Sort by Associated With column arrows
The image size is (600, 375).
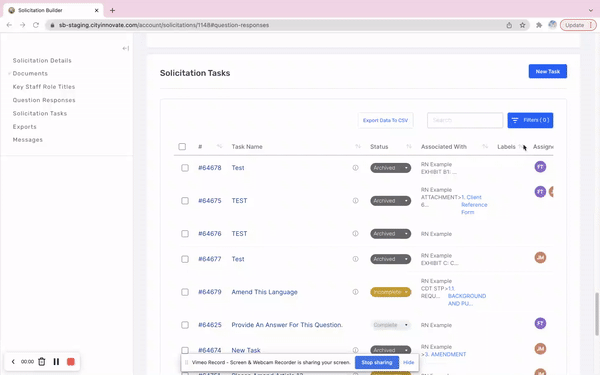click(x=485, y=146)
